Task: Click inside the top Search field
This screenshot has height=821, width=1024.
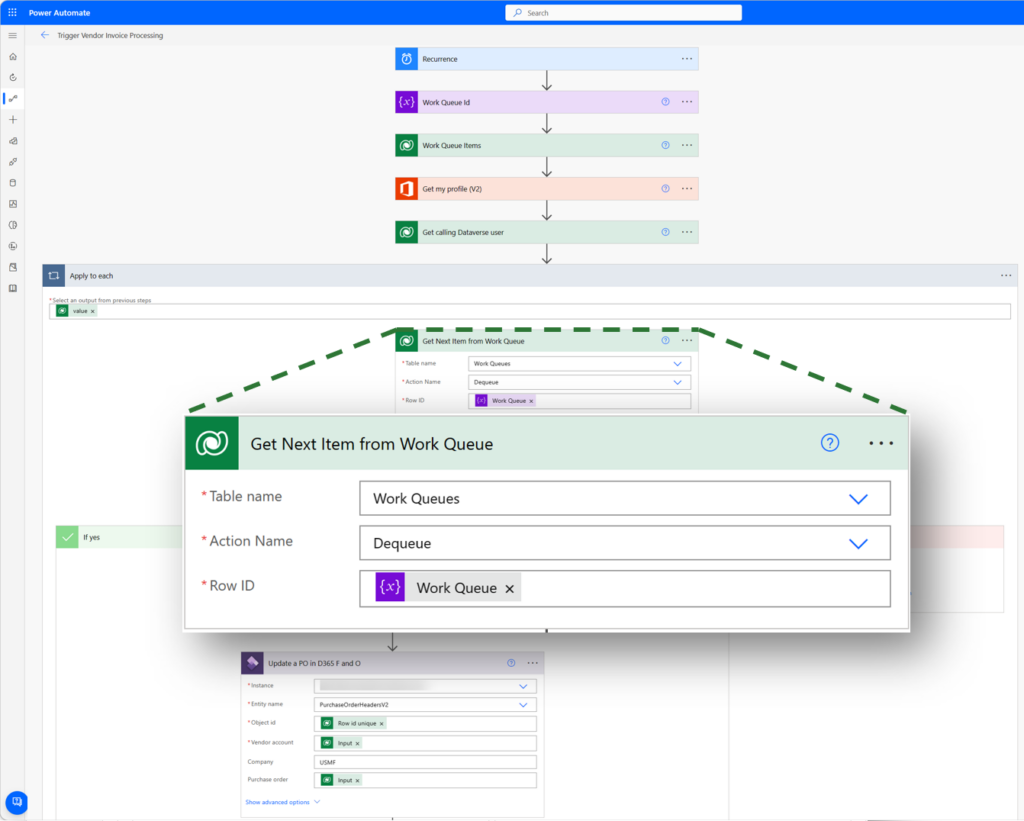Action: (x=622, y=11)
